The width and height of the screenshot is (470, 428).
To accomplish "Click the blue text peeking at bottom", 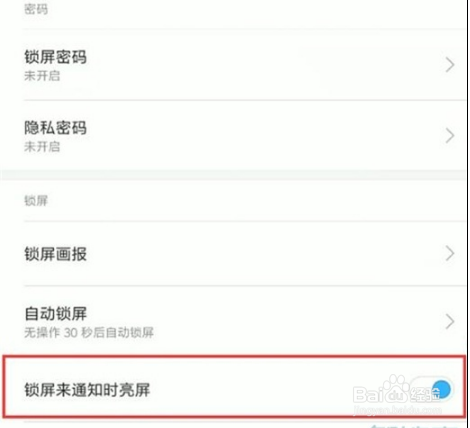I will point(413,426).
